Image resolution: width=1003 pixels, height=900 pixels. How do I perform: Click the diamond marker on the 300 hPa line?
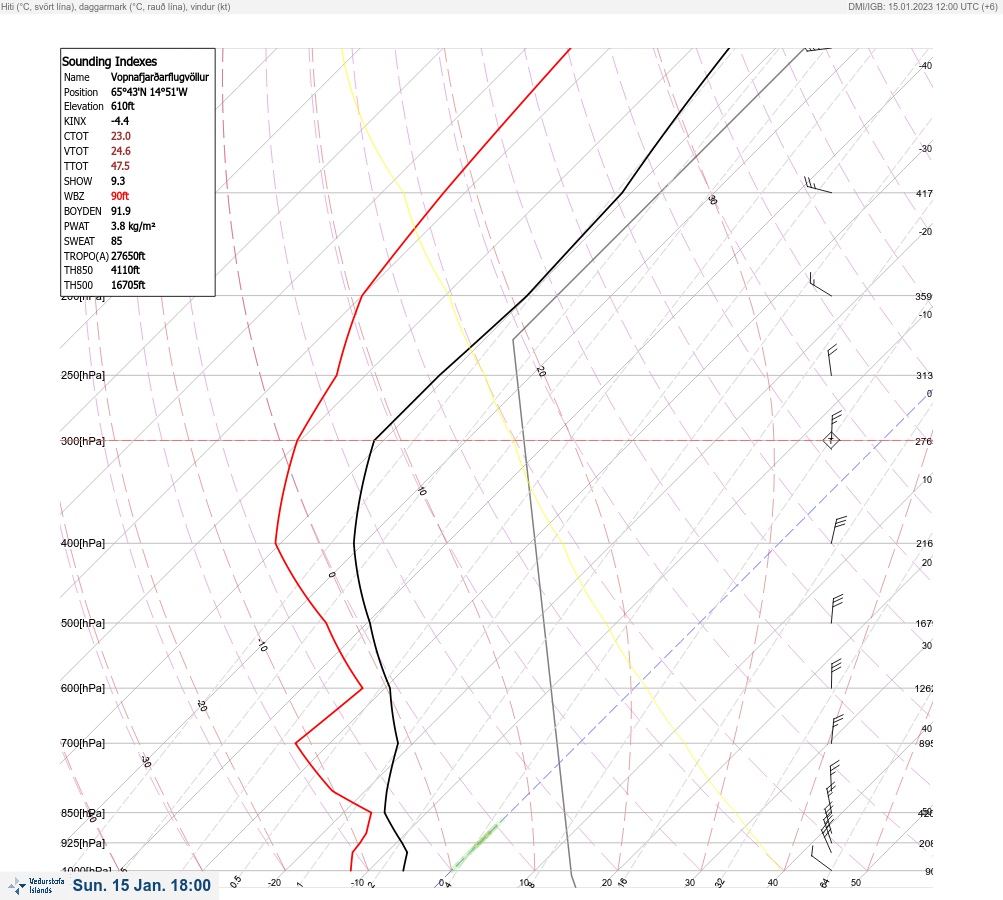tap(831, 440)
